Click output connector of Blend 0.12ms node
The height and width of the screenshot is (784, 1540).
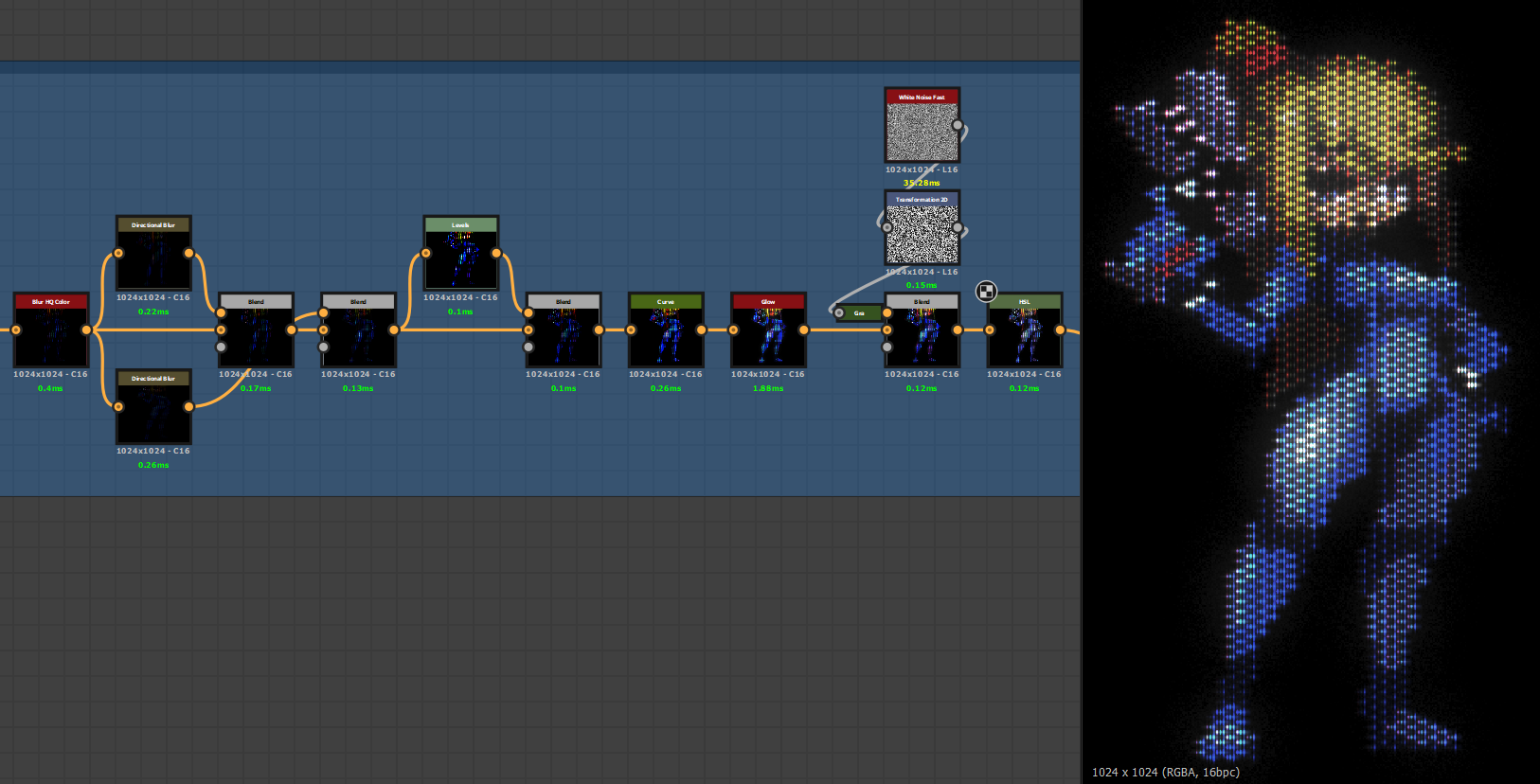(957, 330)
